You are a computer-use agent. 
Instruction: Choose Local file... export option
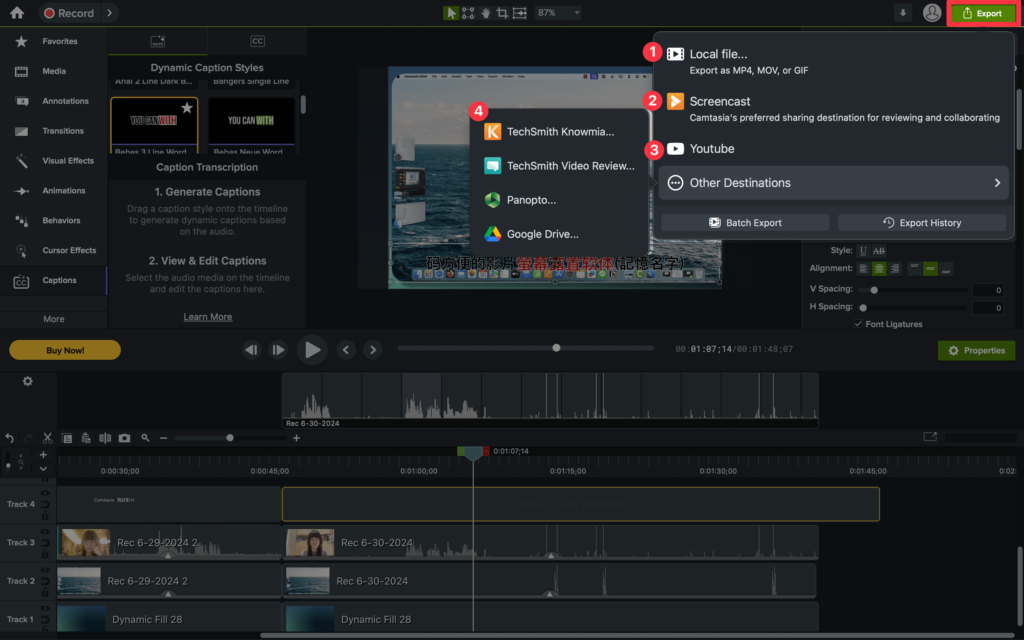point(833,61)
